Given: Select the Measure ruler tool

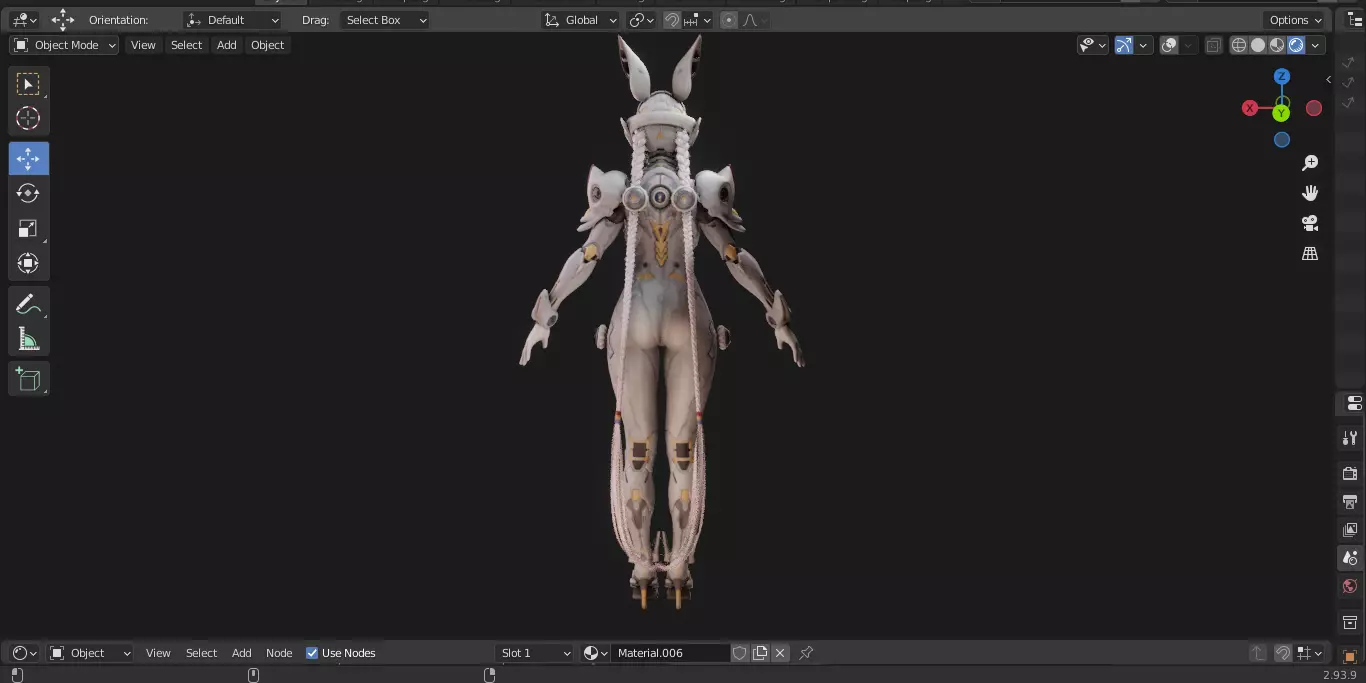Looking at the screenshot, I should [x=28, y=338].
